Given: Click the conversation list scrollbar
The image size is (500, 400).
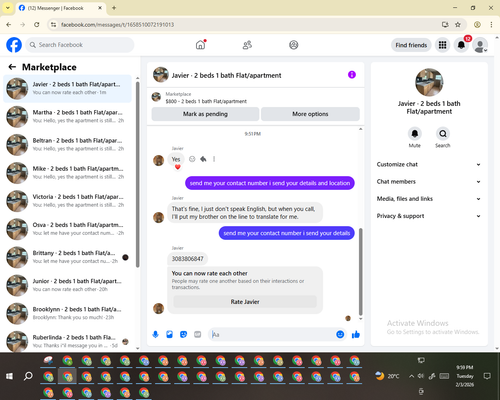Looking at the screenshot, I should [138, 174].
